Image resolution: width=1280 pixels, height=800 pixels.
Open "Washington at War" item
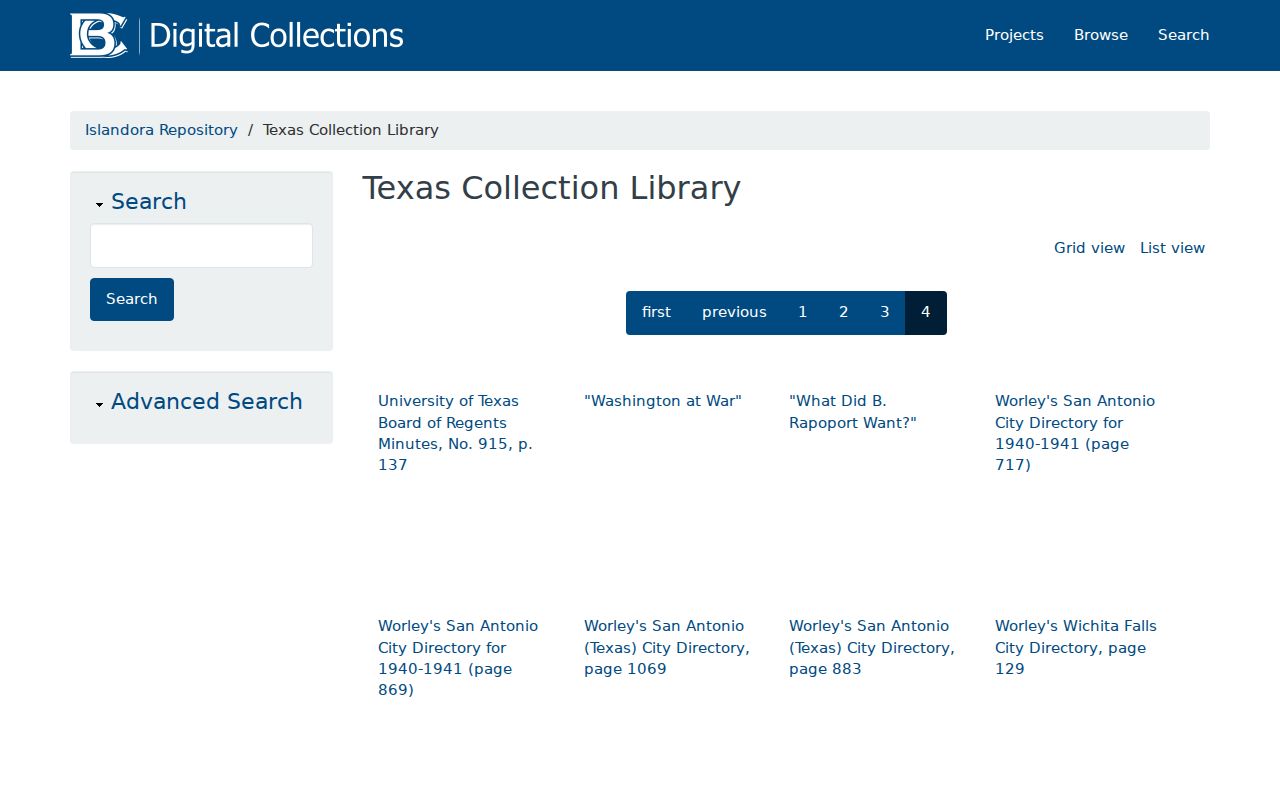(663, 401)
